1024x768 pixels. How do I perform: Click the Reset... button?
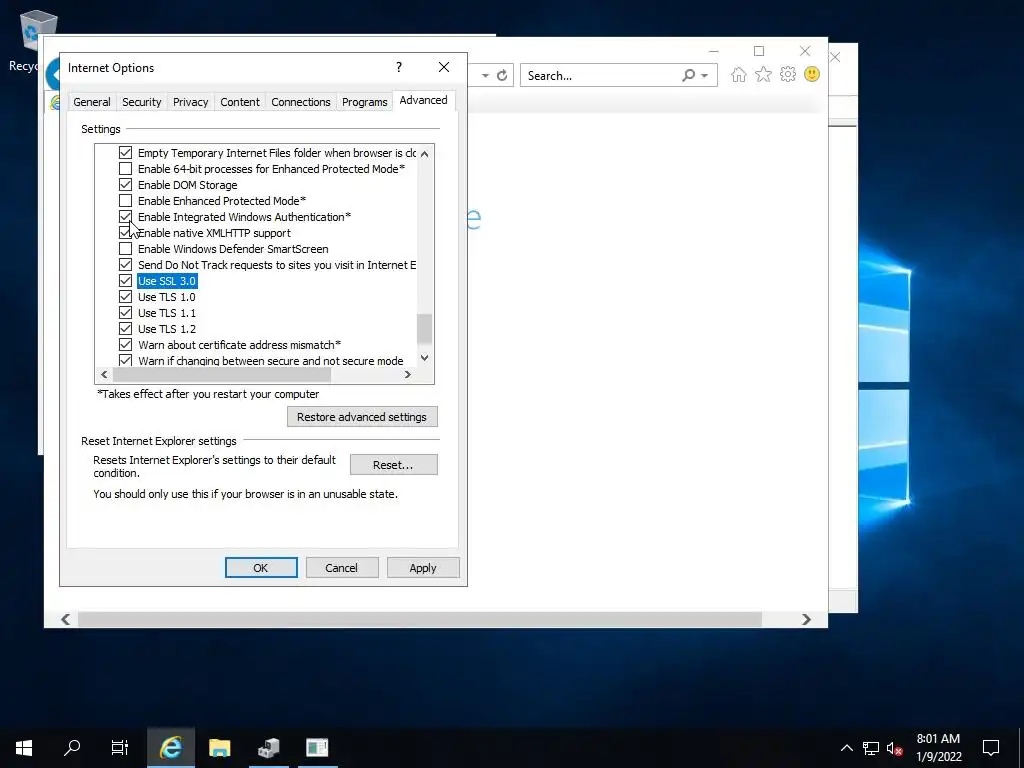click(393, 465)
